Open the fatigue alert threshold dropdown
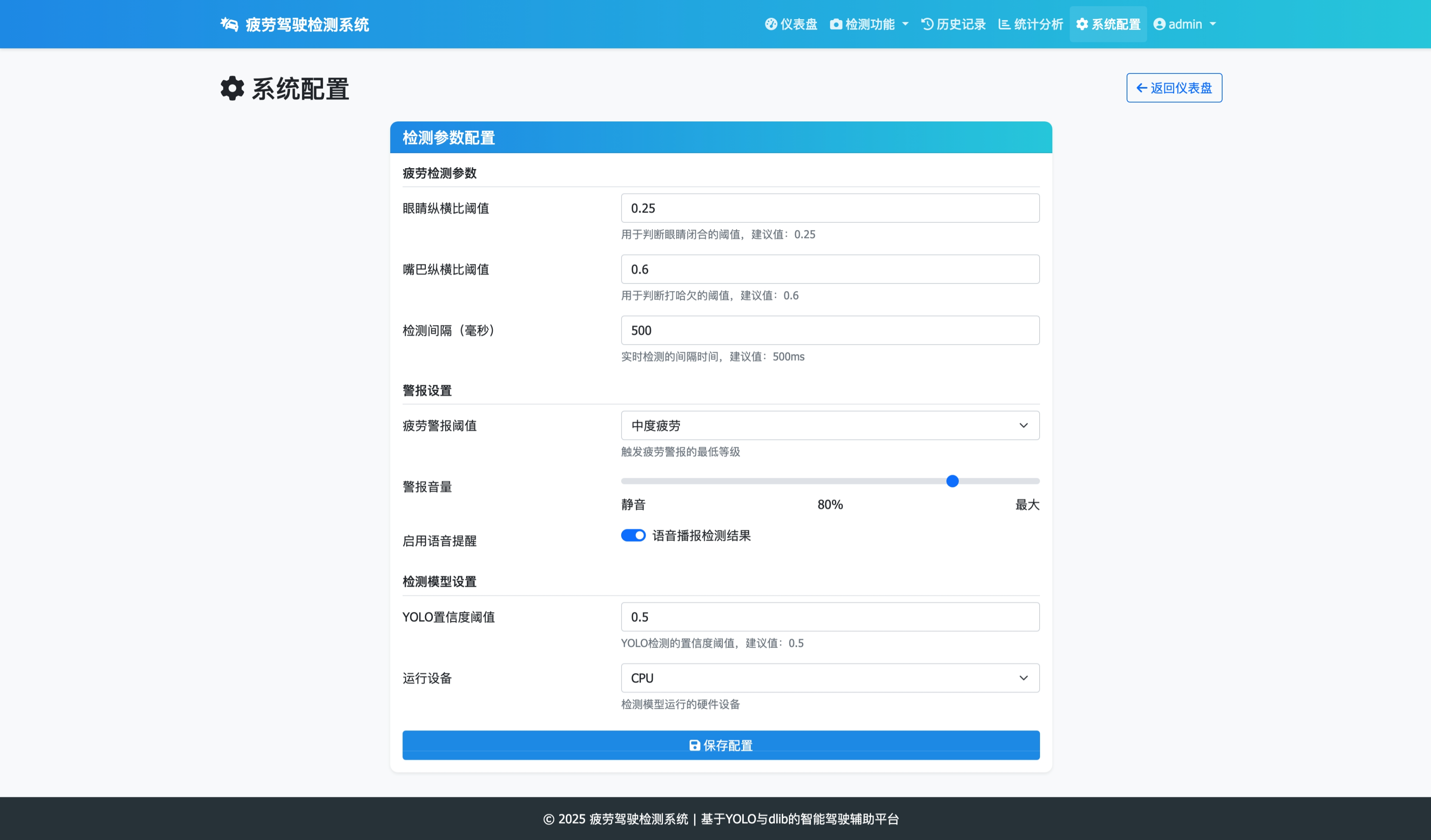Viewport: 1431px width, 840px height. [x=830, y=425]
